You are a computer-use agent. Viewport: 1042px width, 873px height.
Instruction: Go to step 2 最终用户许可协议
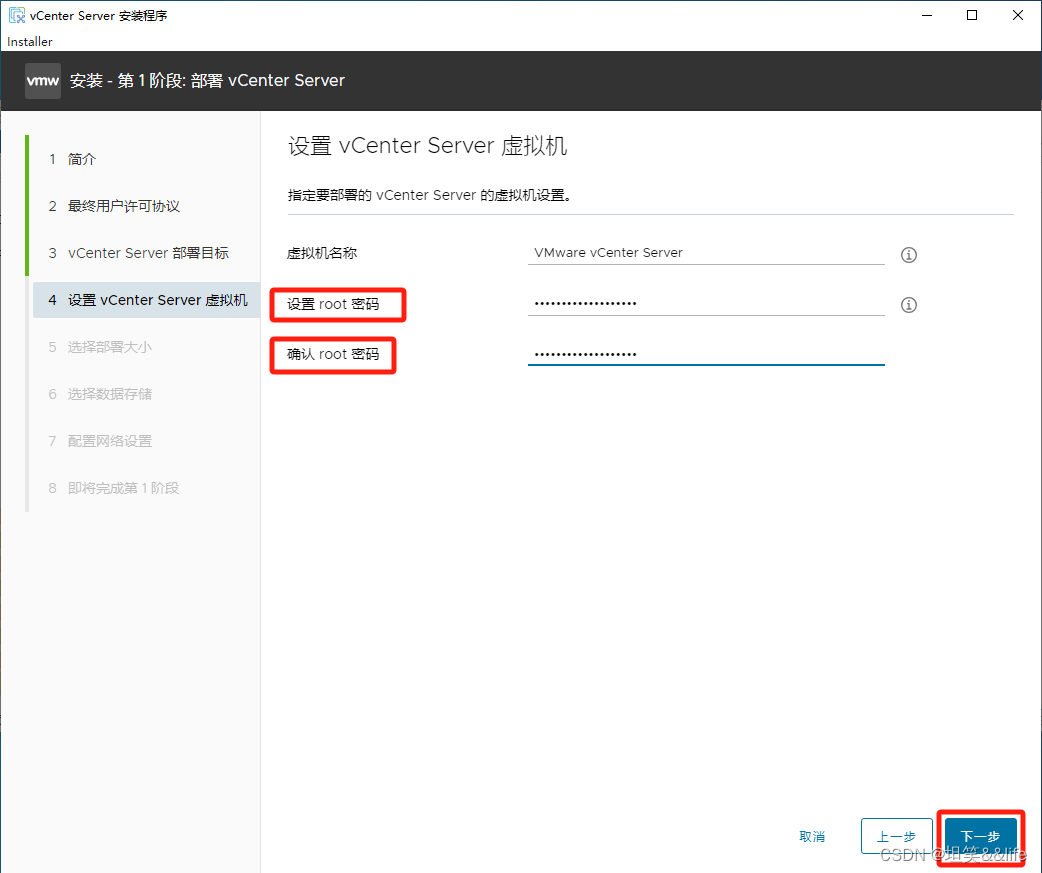point(114,207)
